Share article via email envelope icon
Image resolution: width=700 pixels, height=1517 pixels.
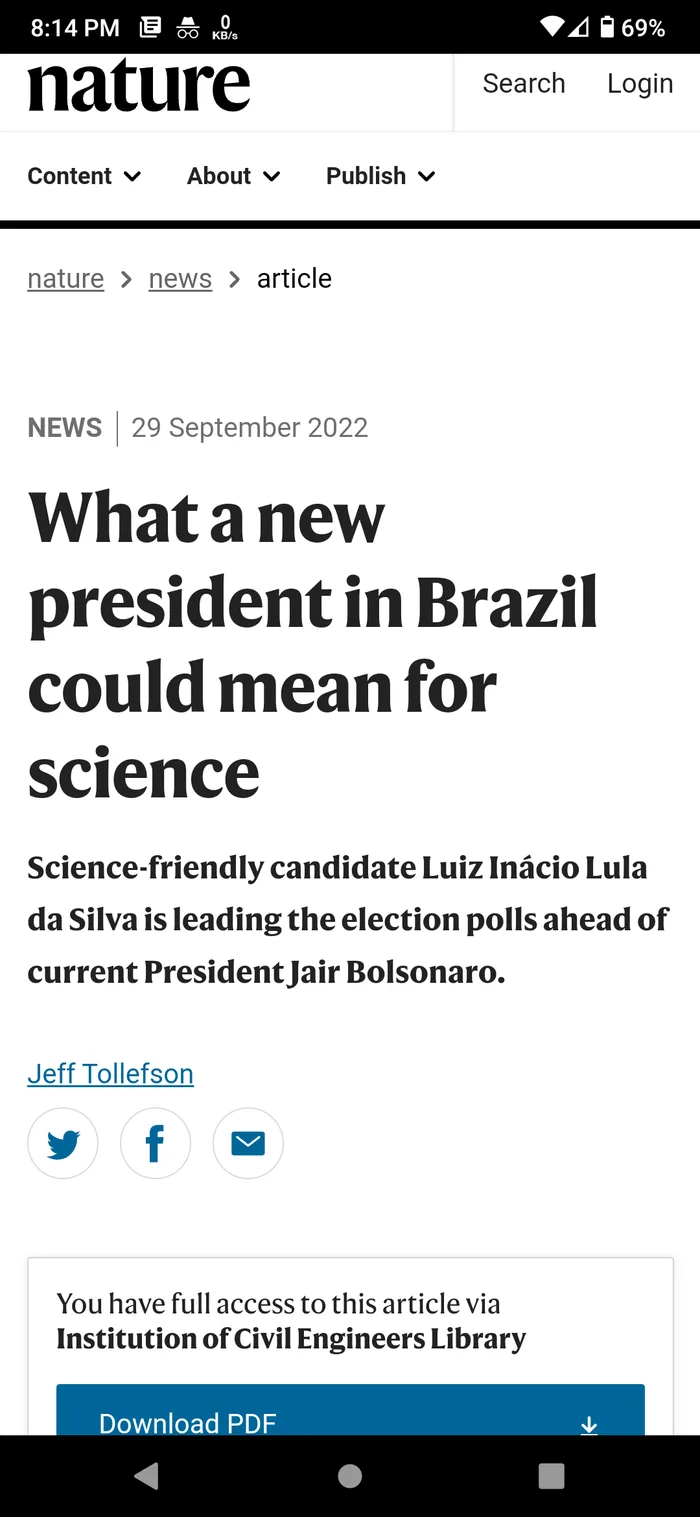(x=248, y=1143)
